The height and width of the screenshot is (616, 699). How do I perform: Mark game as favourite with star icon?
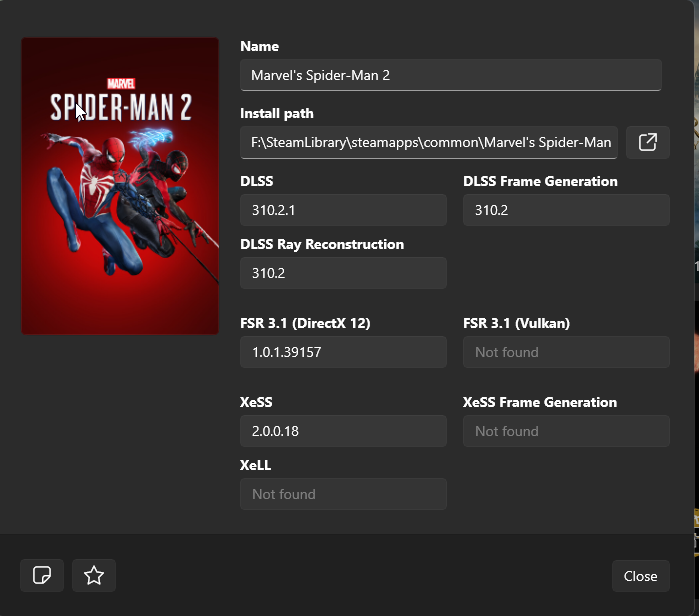pyautogui.click(x=94, y=575)
